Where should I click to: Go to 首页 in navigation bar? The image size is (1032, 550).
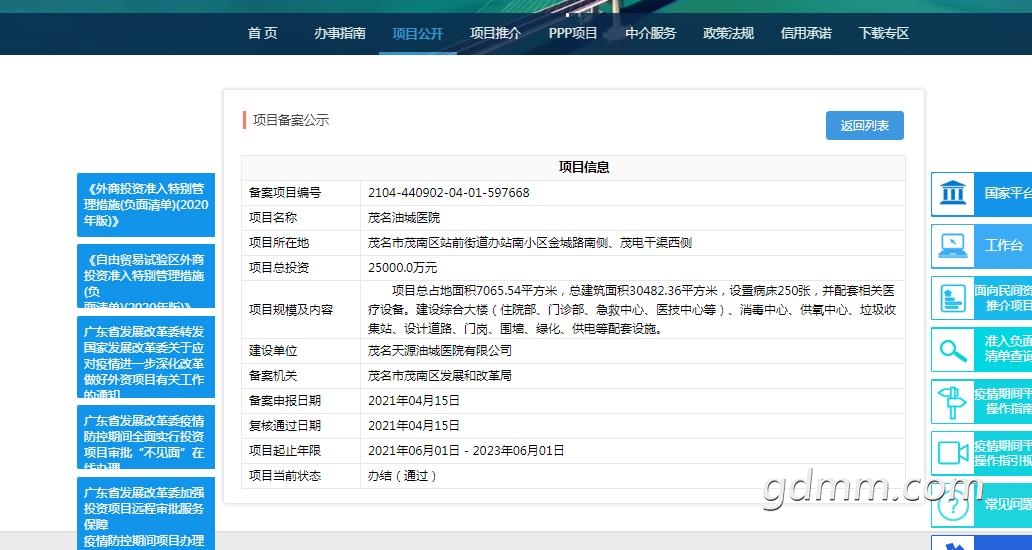coord(262,33)
